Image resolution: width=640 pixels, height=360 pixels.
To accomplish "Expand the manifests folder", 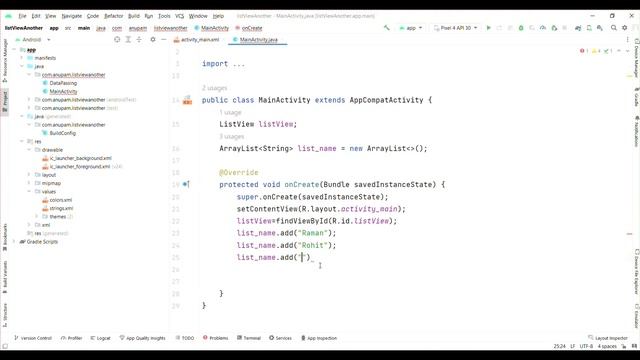I will tap(22, 58).
